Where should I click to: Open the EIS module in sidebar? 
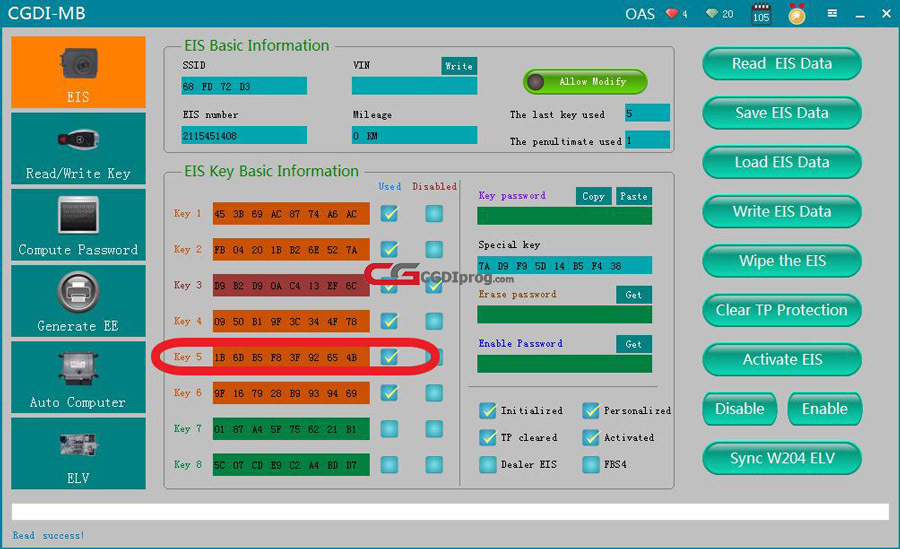[x=78, y=72]
